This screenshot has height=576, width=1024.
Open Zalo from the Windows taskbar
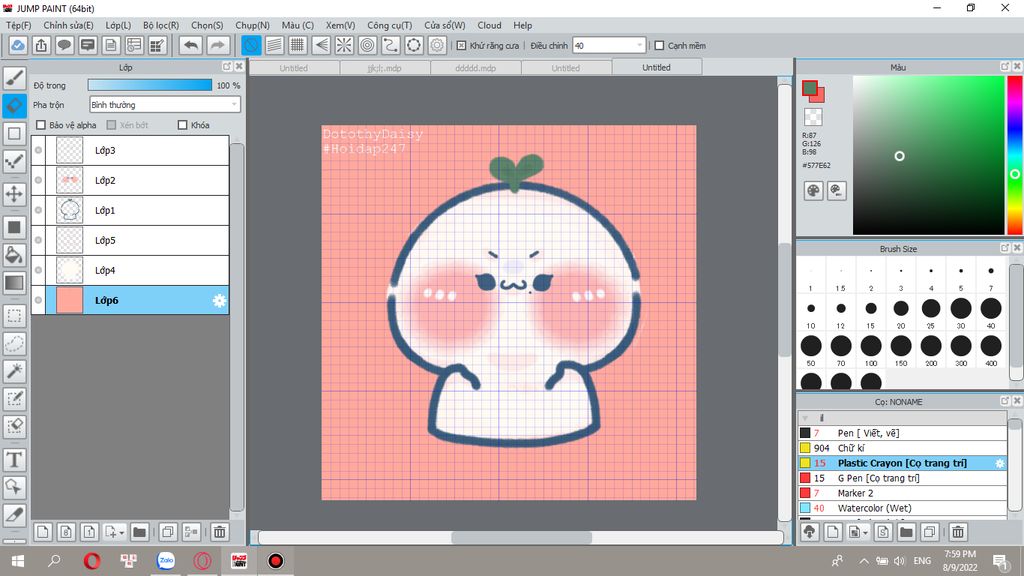tap(166, 560)
